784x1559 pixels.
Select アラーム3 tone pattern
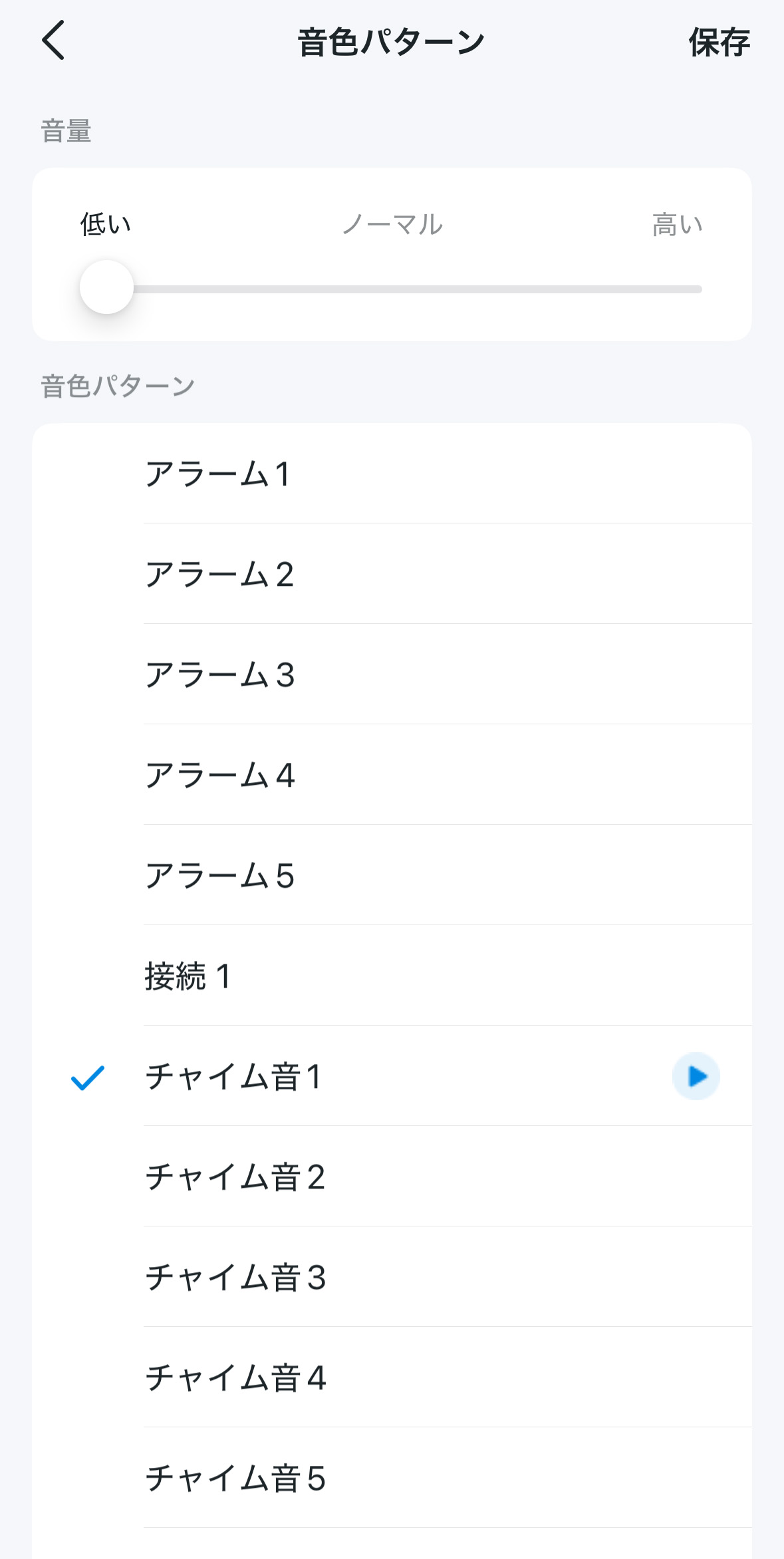pos(392,674)
